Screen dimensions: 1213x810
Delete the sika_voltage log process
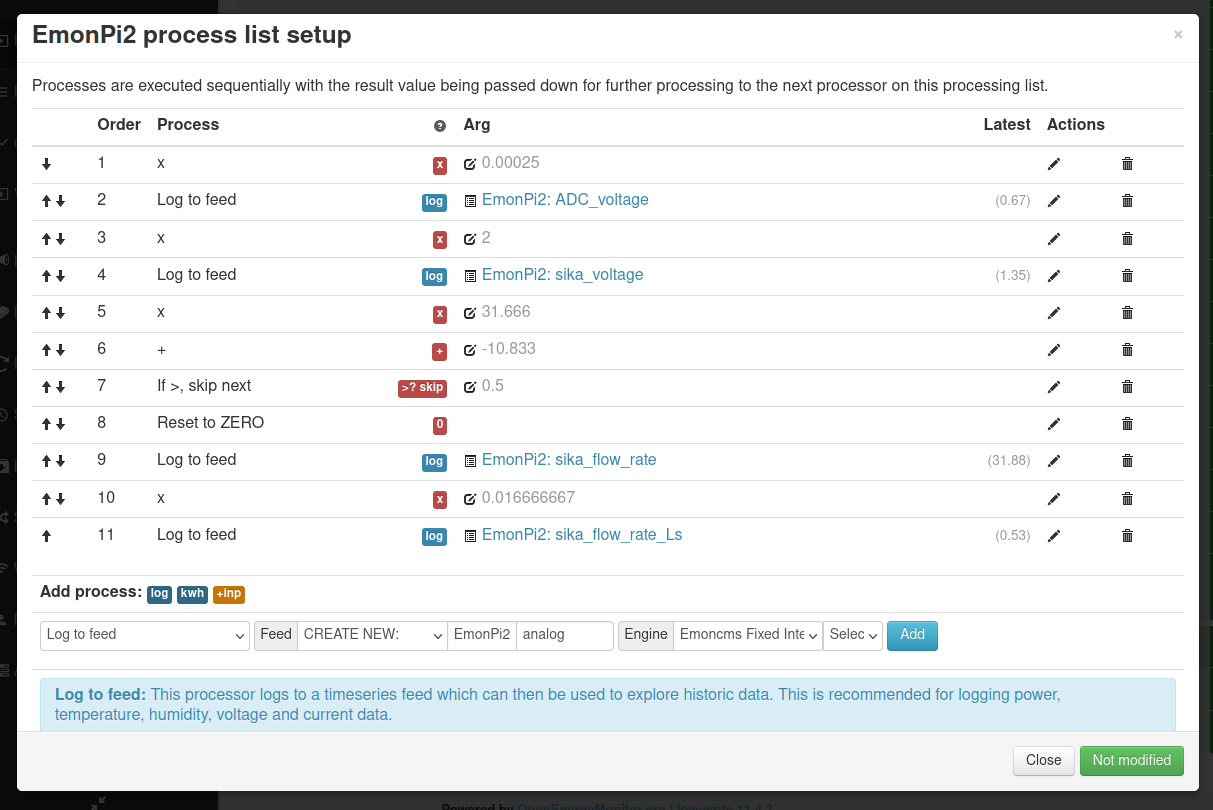coord(1127,276)
